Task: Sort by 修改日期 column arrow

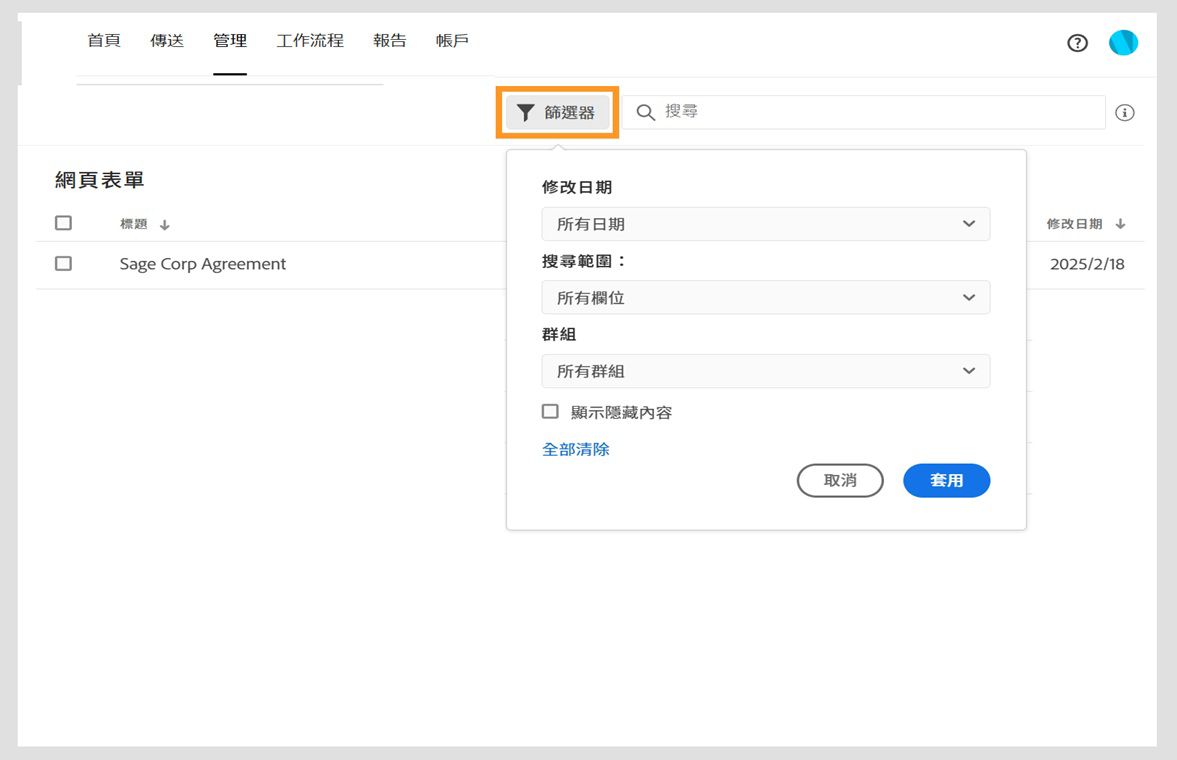Action: (x=1120, y=224)
